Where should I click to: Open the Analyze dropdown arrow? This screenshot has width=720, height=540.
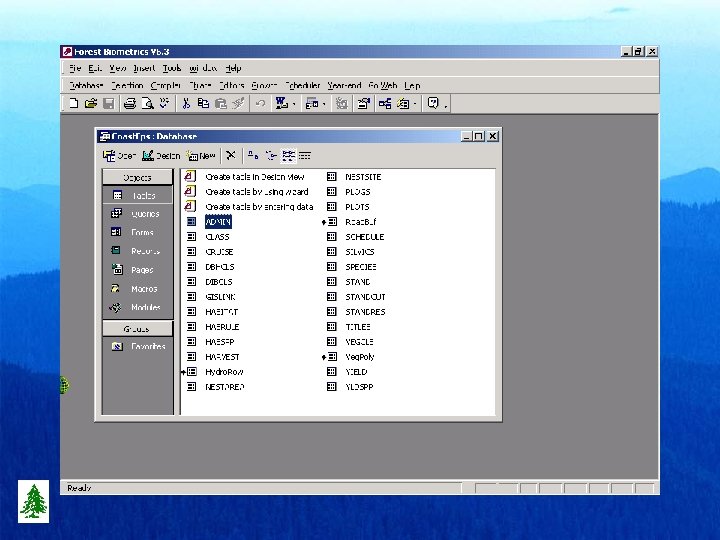(324, 104)
